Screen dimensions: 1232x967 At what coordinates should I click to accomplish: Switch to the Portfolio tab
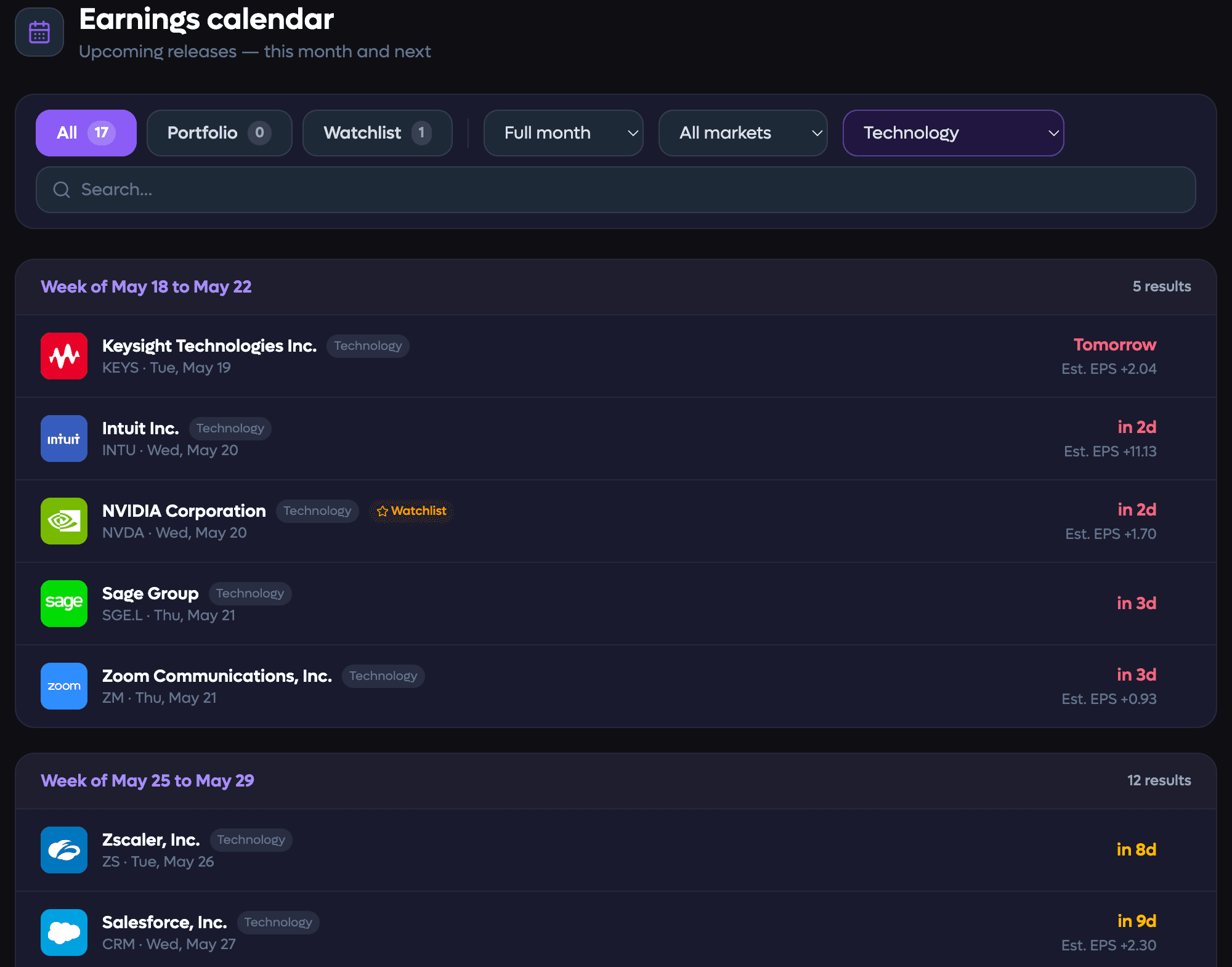pos(219,133)
